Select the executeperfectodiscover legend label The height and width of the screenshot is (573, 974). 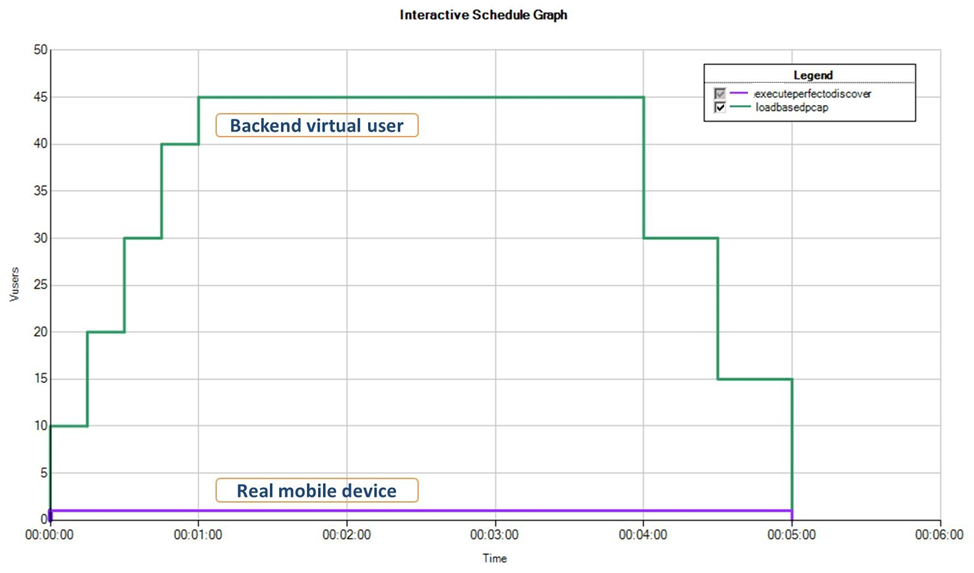click(812, 94)
